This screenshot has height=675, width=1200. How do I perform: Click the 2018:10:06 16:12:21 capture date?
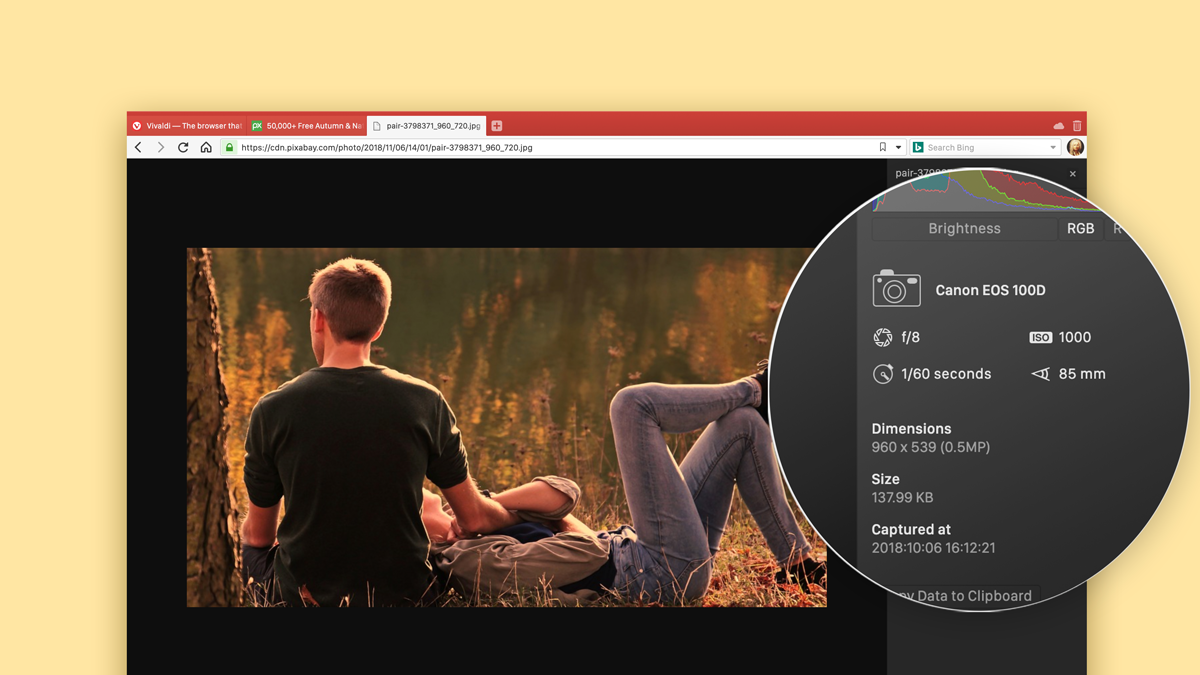pyautogui.click(x=933, y=548)
